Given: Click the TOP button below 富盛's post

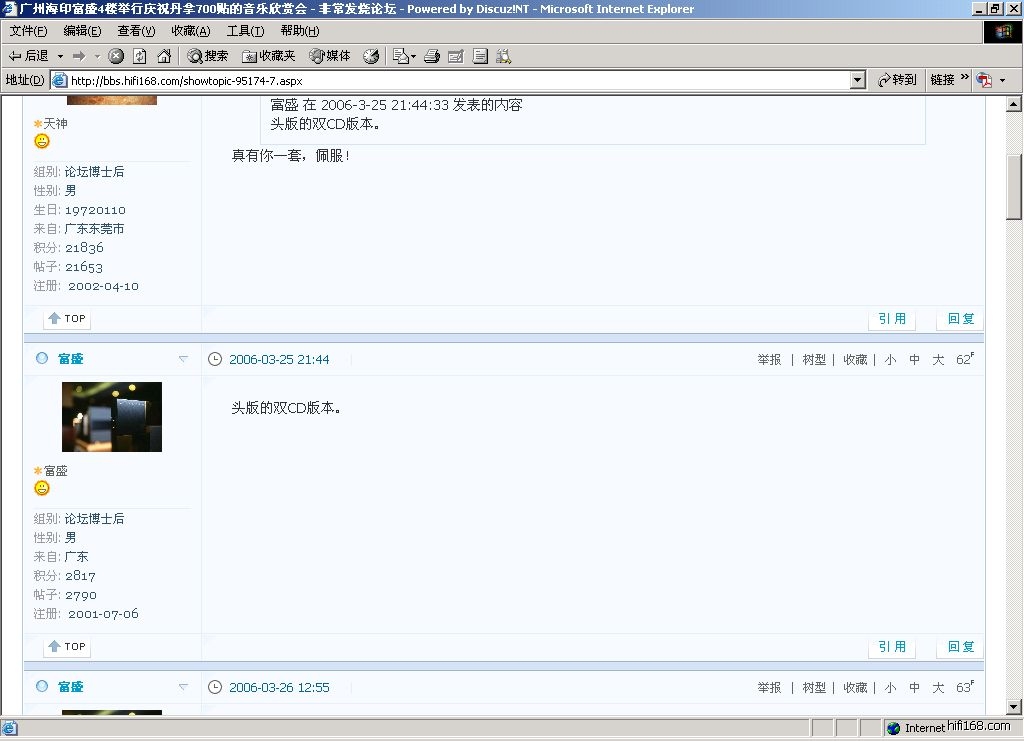Looking at the screenshot, I should point(67,647).
